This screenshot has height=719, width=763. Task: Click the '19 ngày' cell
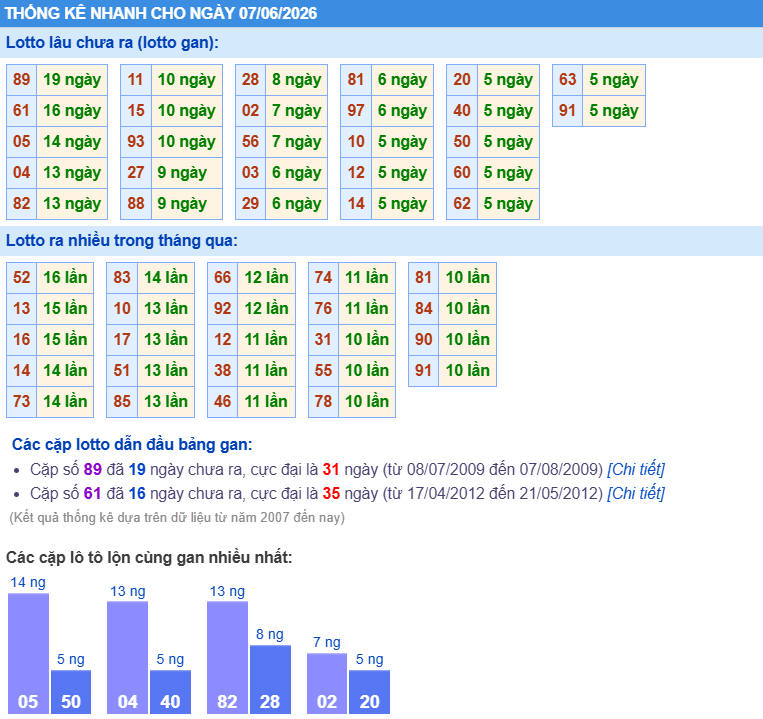pos(72,79)
